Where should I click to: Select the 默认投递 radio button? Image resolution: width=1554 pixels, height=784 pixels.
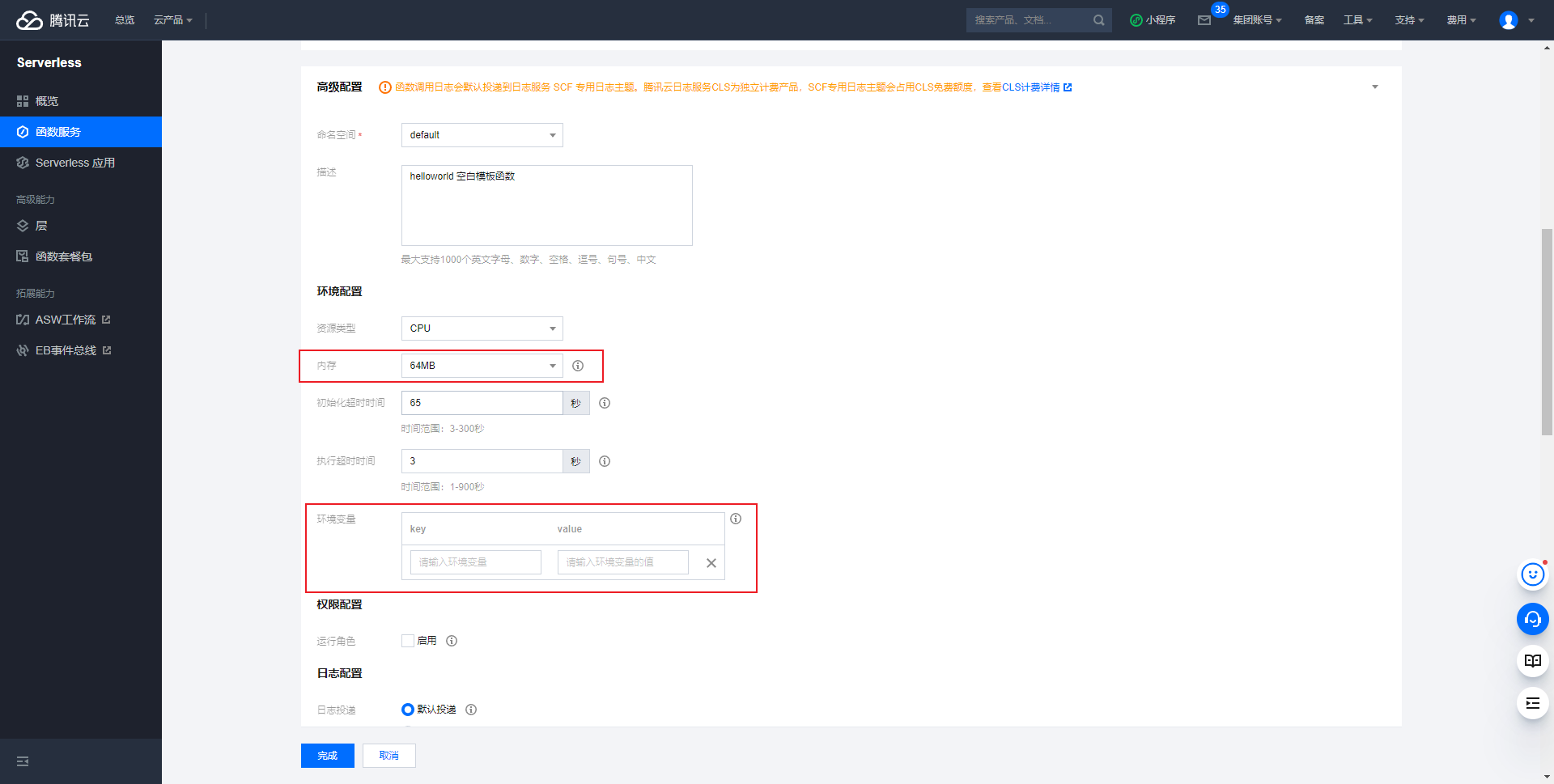tap(407, 710)
